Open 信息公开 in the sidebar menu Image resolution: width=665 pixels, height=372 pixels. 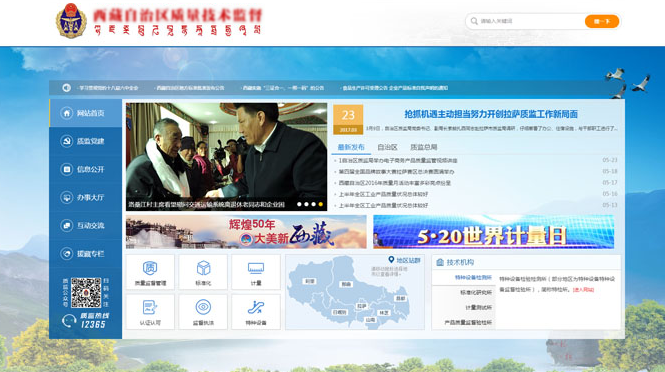(x=86, y=169)
